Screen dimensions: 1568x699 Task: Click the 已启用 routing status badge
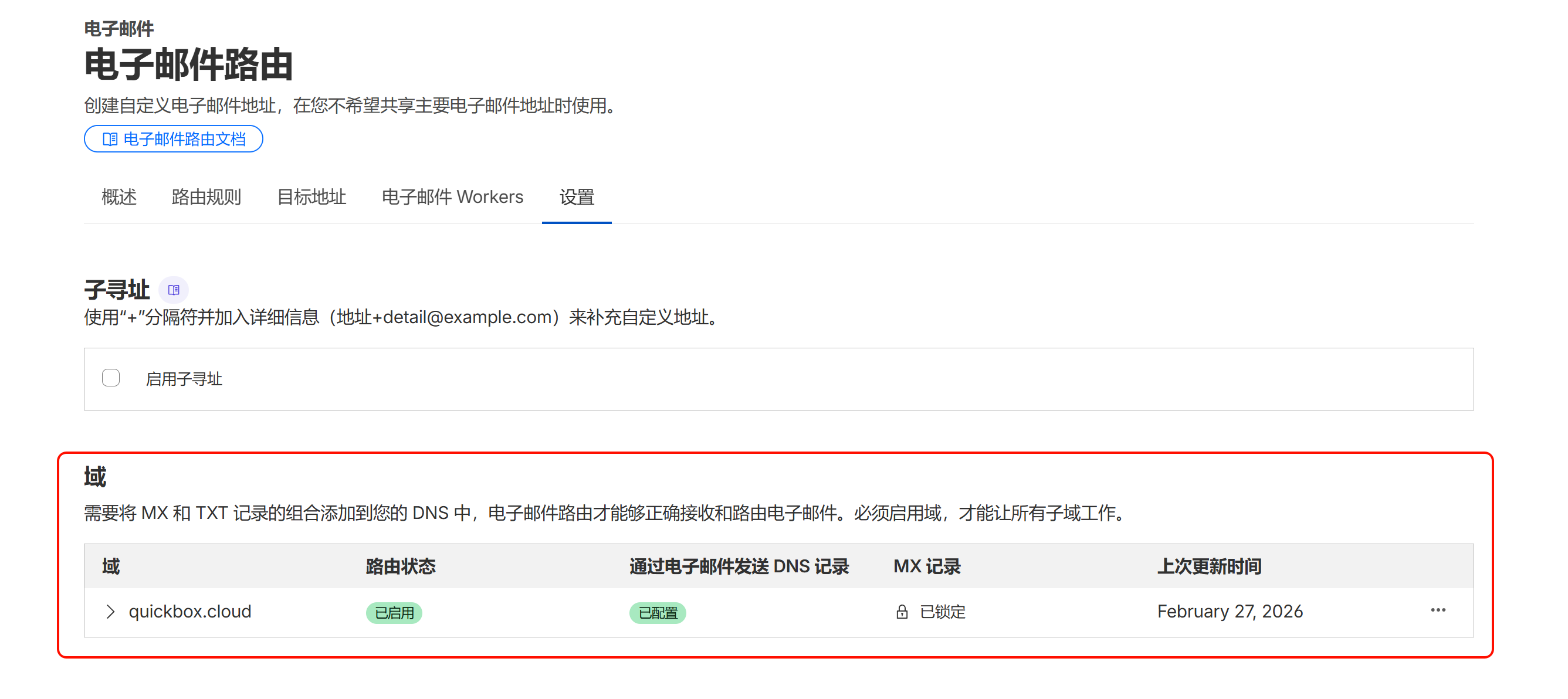pos(394,613)
